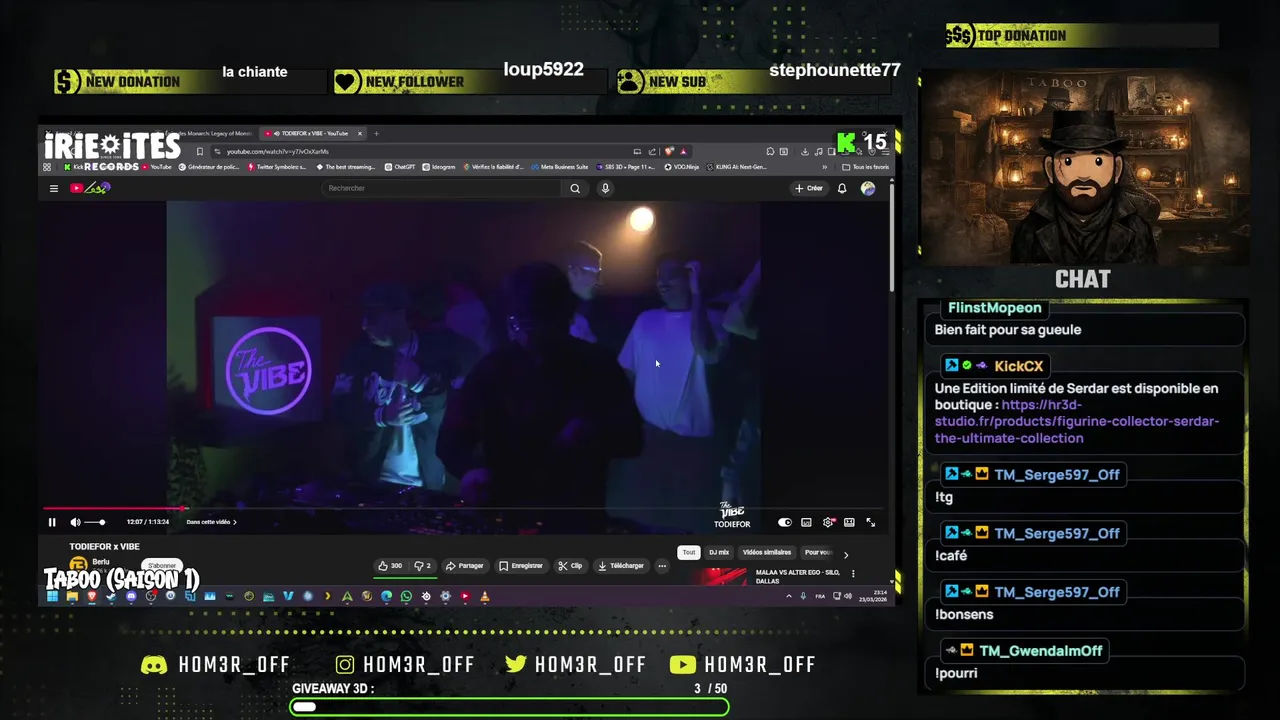This screenshot has width=1280, height=720.
Task: Open the 'Tous les favoris' folder
Action: pyautogui.click(x=866, y=167)
